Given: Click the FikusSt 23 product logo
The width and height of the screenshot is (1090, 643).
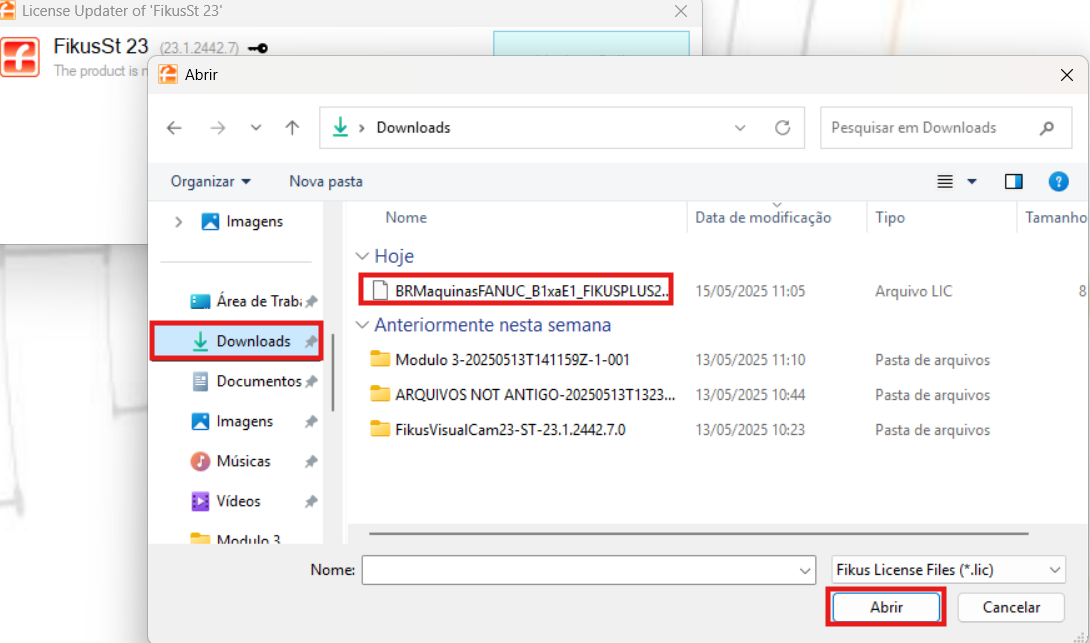Looking at the screenshot, I should click(x=20, y=57).
